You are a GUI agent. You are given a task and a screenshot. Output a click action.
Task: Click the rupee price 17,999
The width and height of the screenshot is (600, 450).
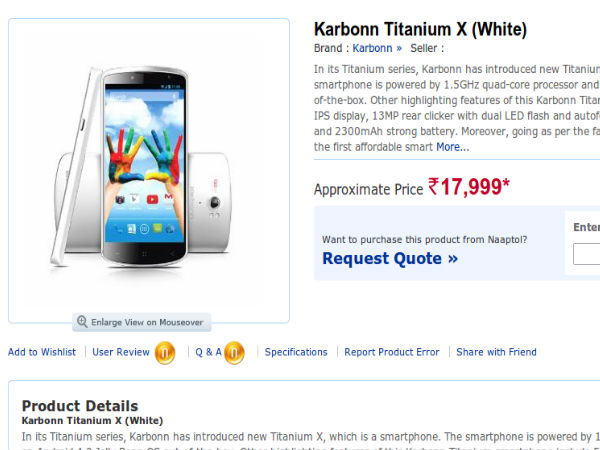tap(469, 187)
